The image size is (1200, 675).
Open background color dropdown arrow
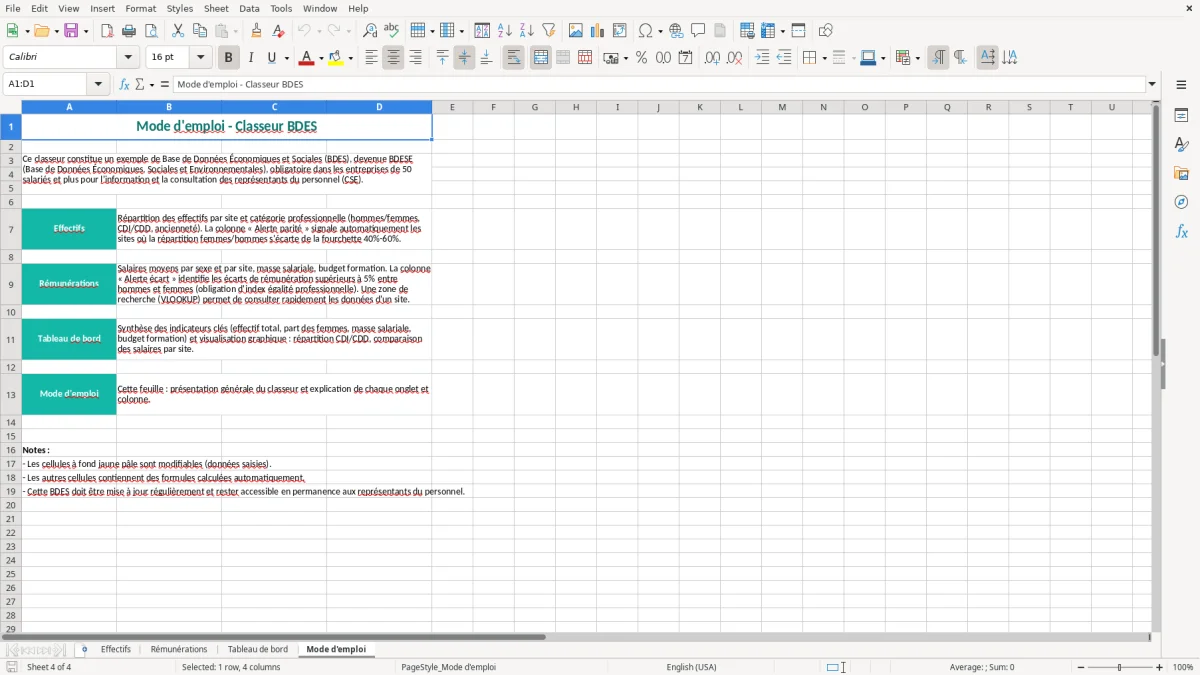tap(350, 58)
